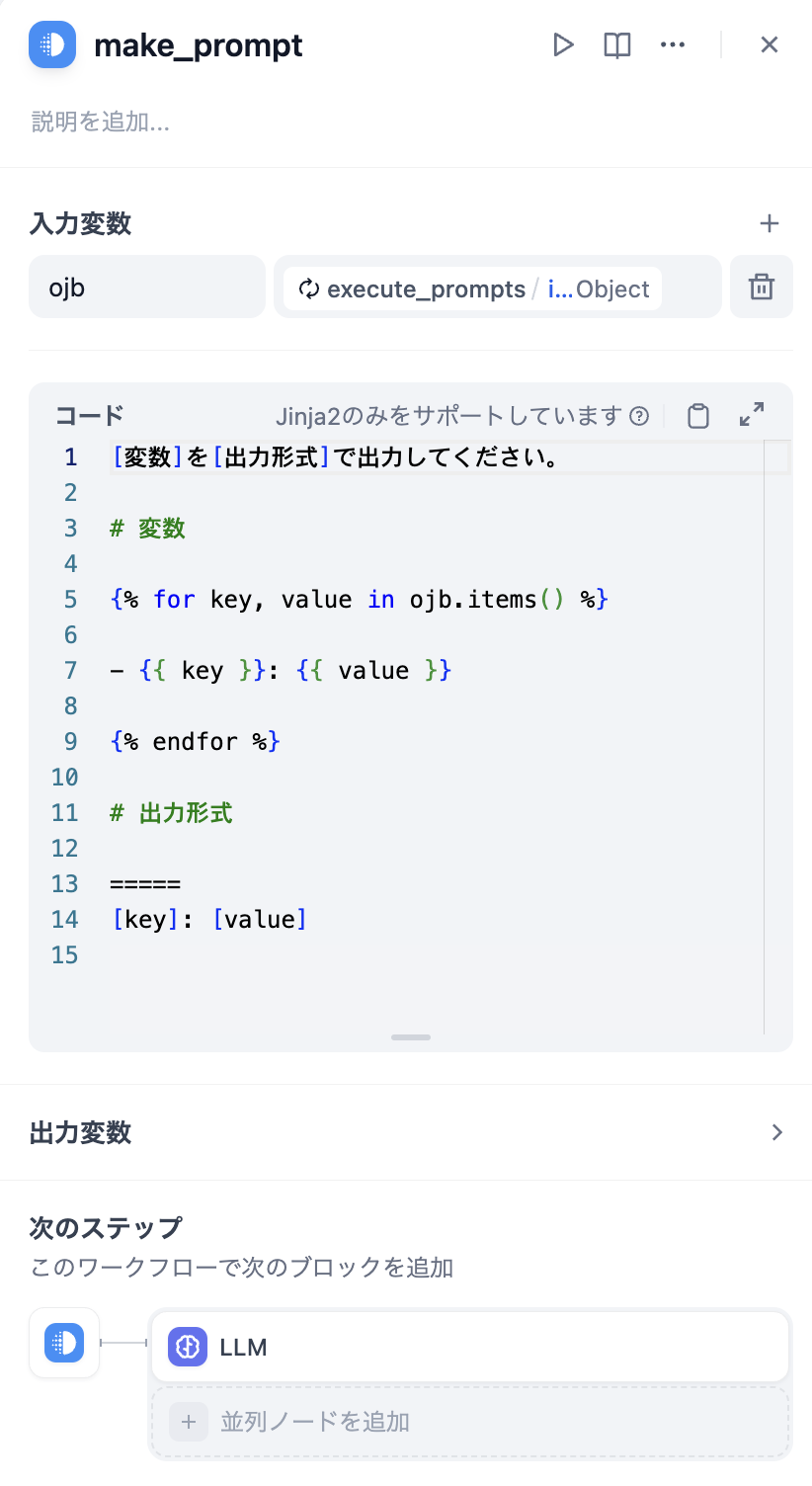Viewport: 812px width, 1486px height.
Task: Open the three-dot more options menu
Action: pyautogui.click(x=673, y=44)
